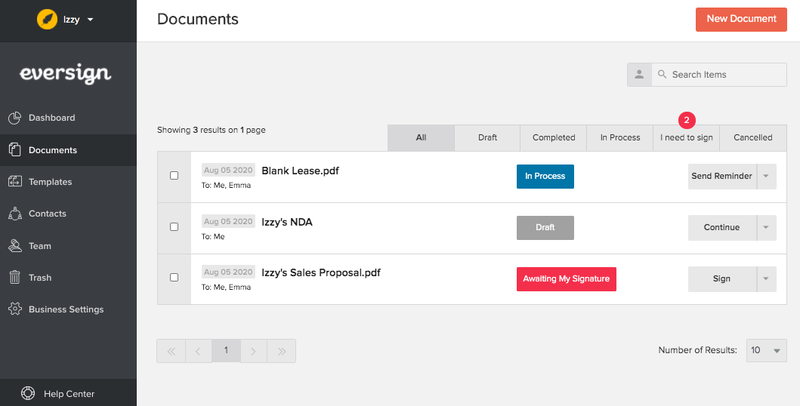The width and height of the screenshot is (800, 406).
Task: Click the Dashboard pie chart icon
Action: coord(15,118)
